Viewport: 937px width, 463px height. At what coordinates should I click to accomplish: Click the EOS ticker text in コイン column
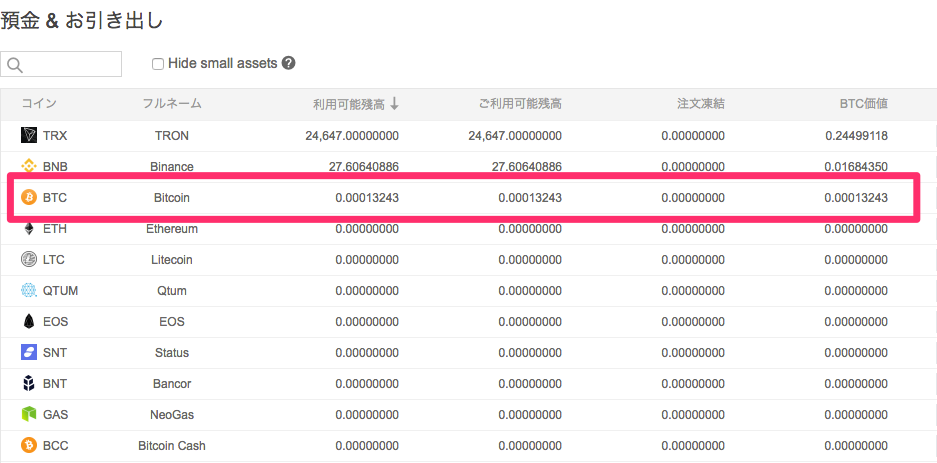(x=56, y=322)
